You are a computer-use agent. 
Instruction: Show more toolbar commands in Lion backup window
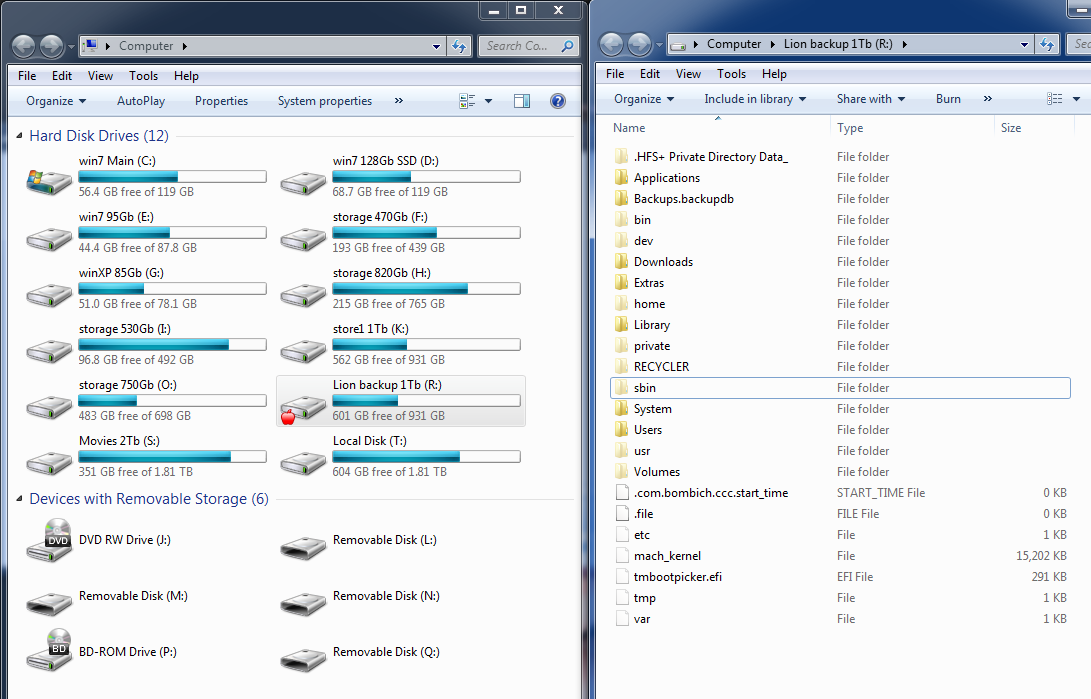coord(987,99)
